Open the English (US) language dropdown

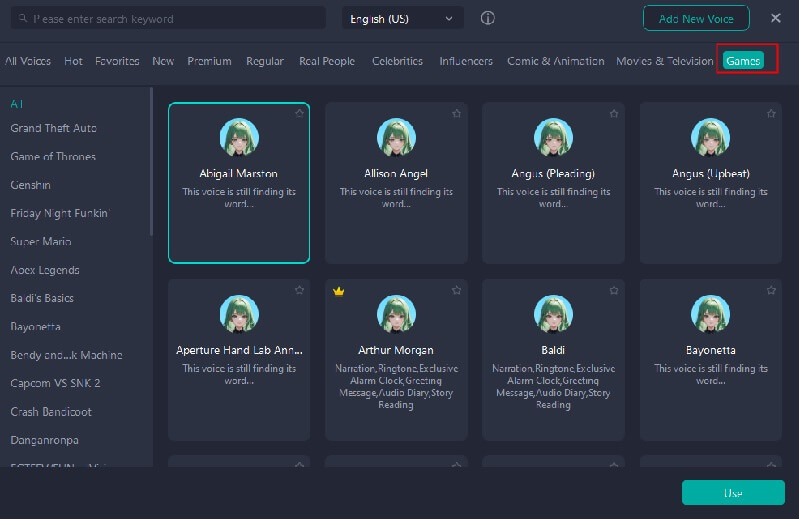pyautogui.click(x=402, y=18)
